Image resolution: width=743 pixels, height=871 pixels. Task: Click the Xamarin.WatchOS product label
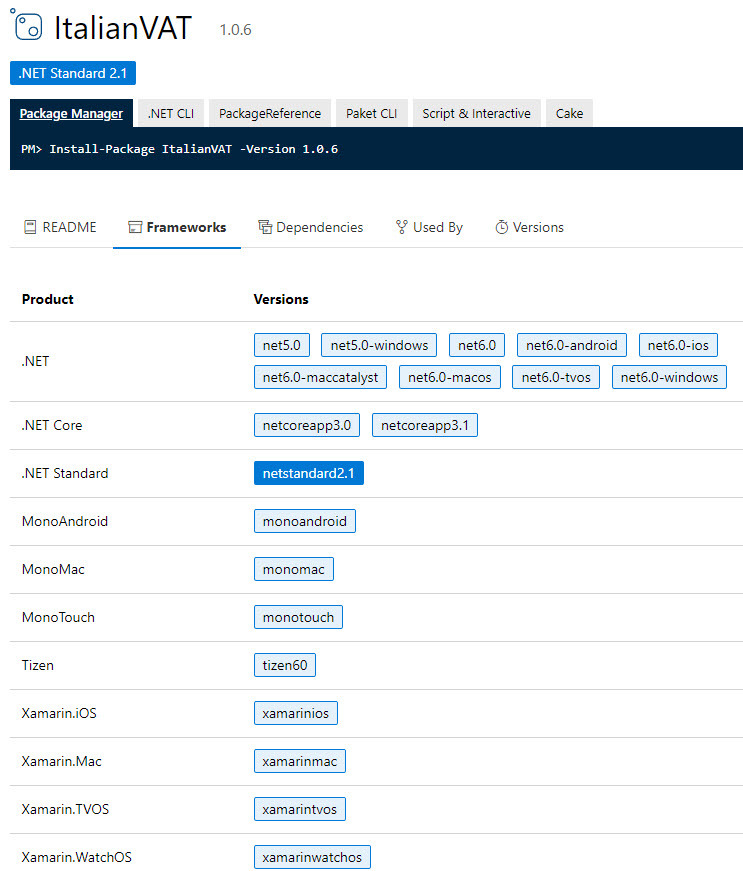77,857
